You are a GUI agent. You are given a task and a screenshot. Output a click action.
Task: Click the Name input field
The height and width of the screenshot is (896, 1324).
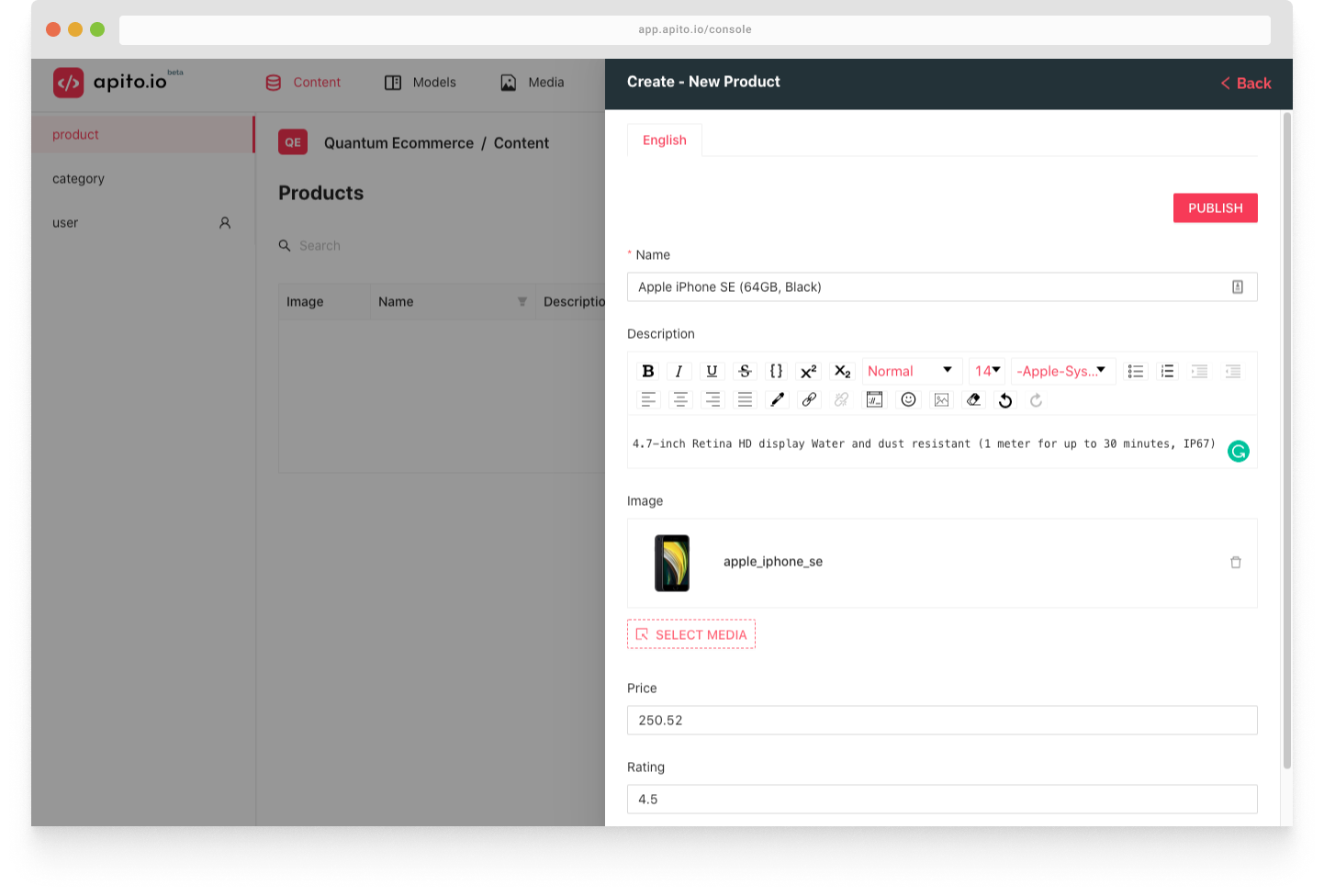click(942, 287)
